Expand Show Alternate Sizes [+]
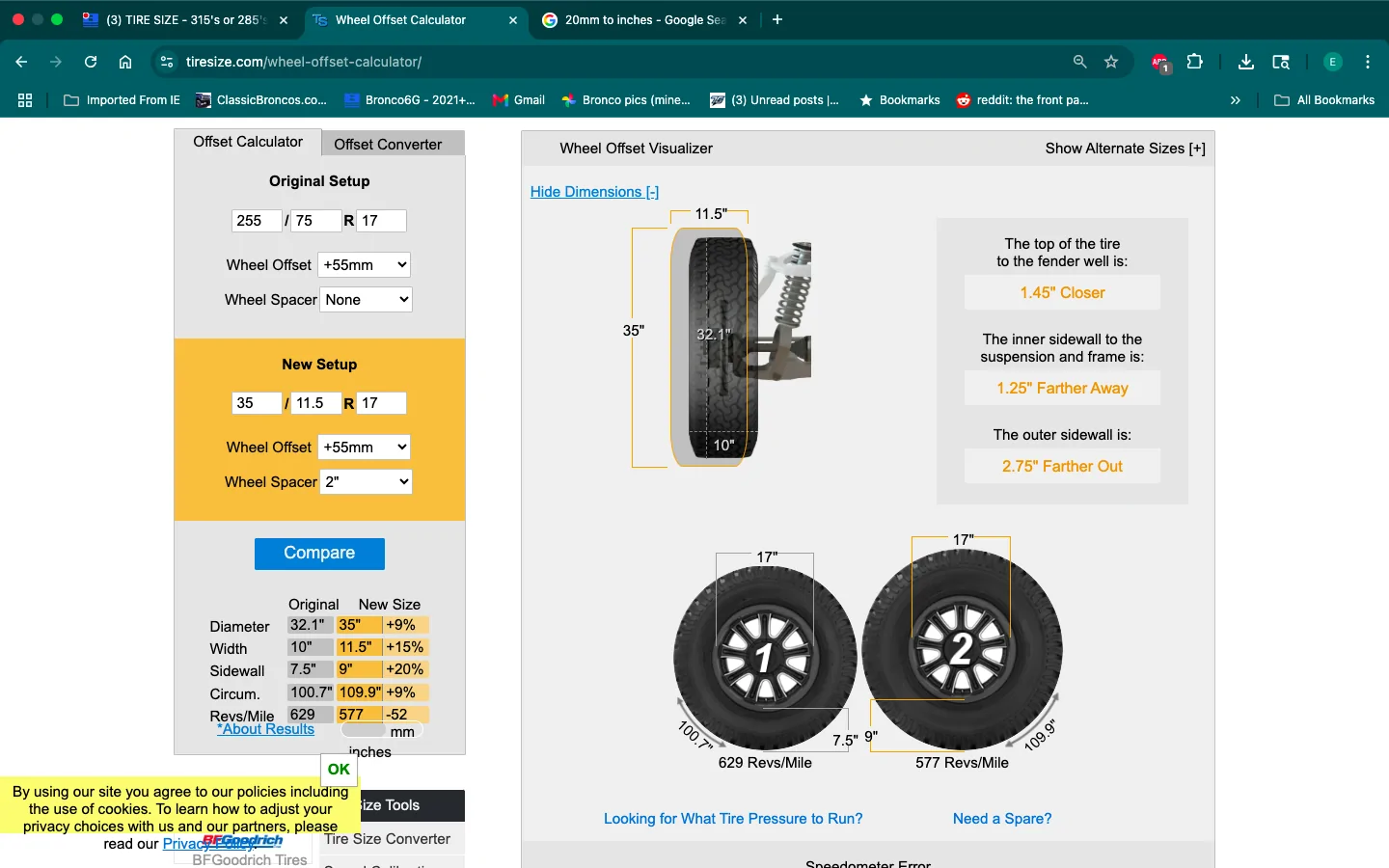The height and width of the screenshot is (868, 1389). tap(1125, 149)
